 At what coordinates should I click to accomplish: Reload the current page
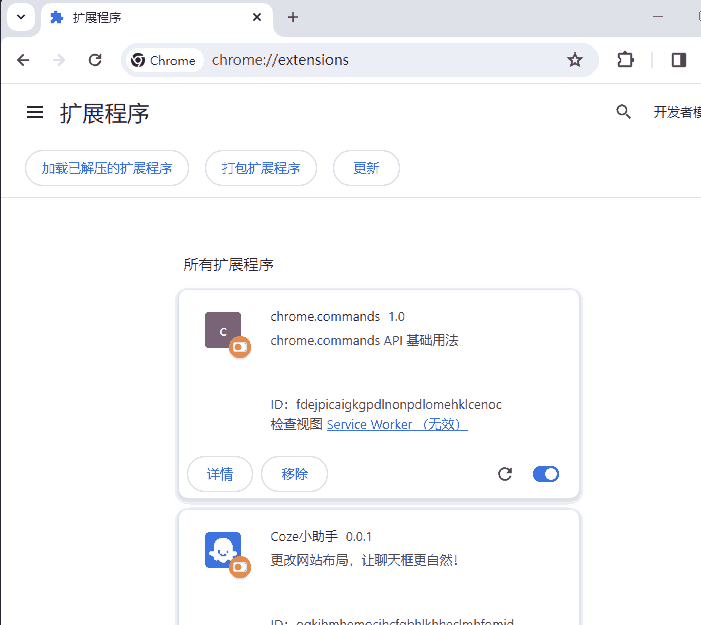click(95, 60)
